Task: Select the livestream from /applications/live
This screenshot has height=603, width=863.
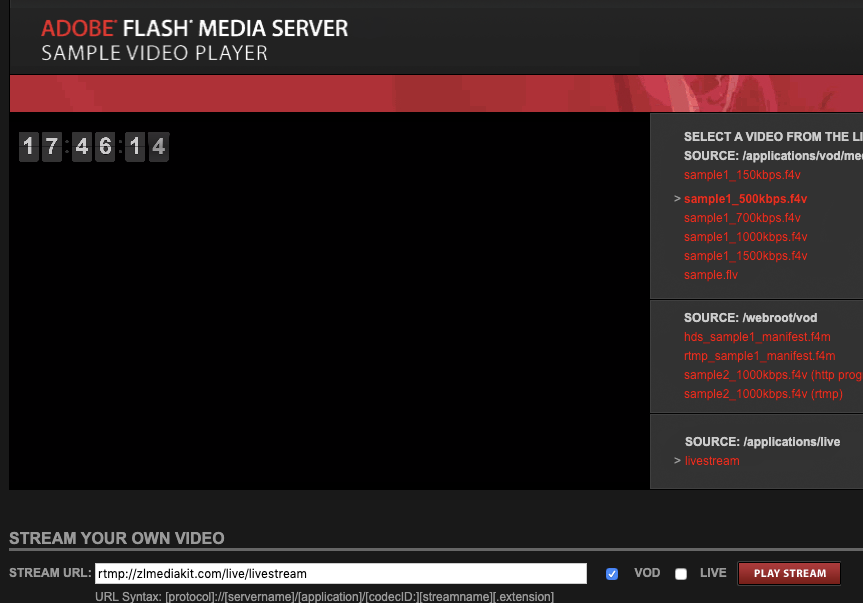Action: (712, 460)
